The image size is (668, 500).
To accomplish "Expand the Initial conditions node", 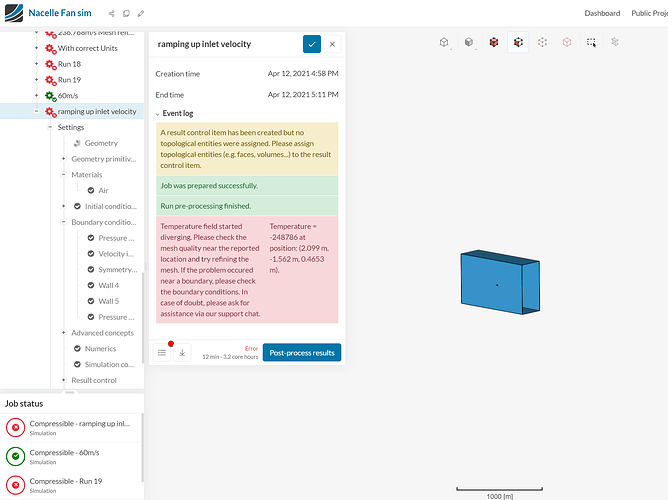I will point(63,206).
